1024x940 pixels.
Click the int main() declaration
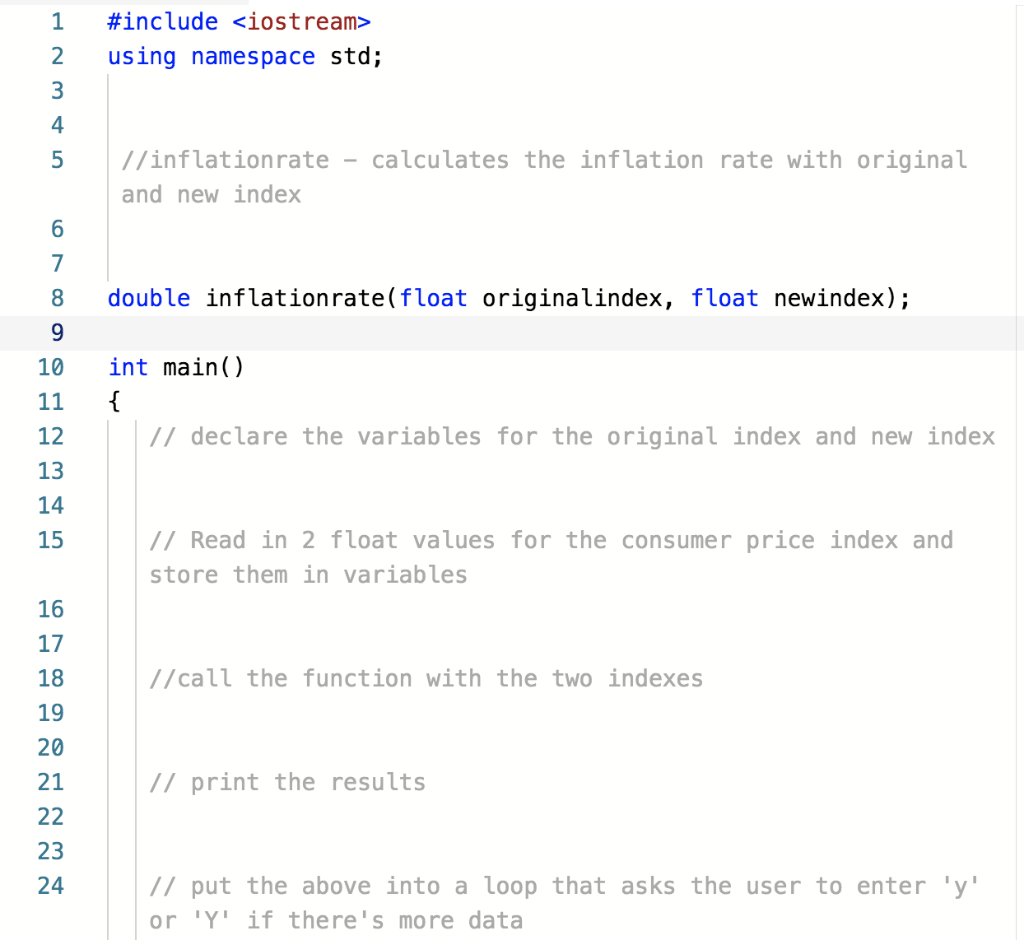(175, 367)
